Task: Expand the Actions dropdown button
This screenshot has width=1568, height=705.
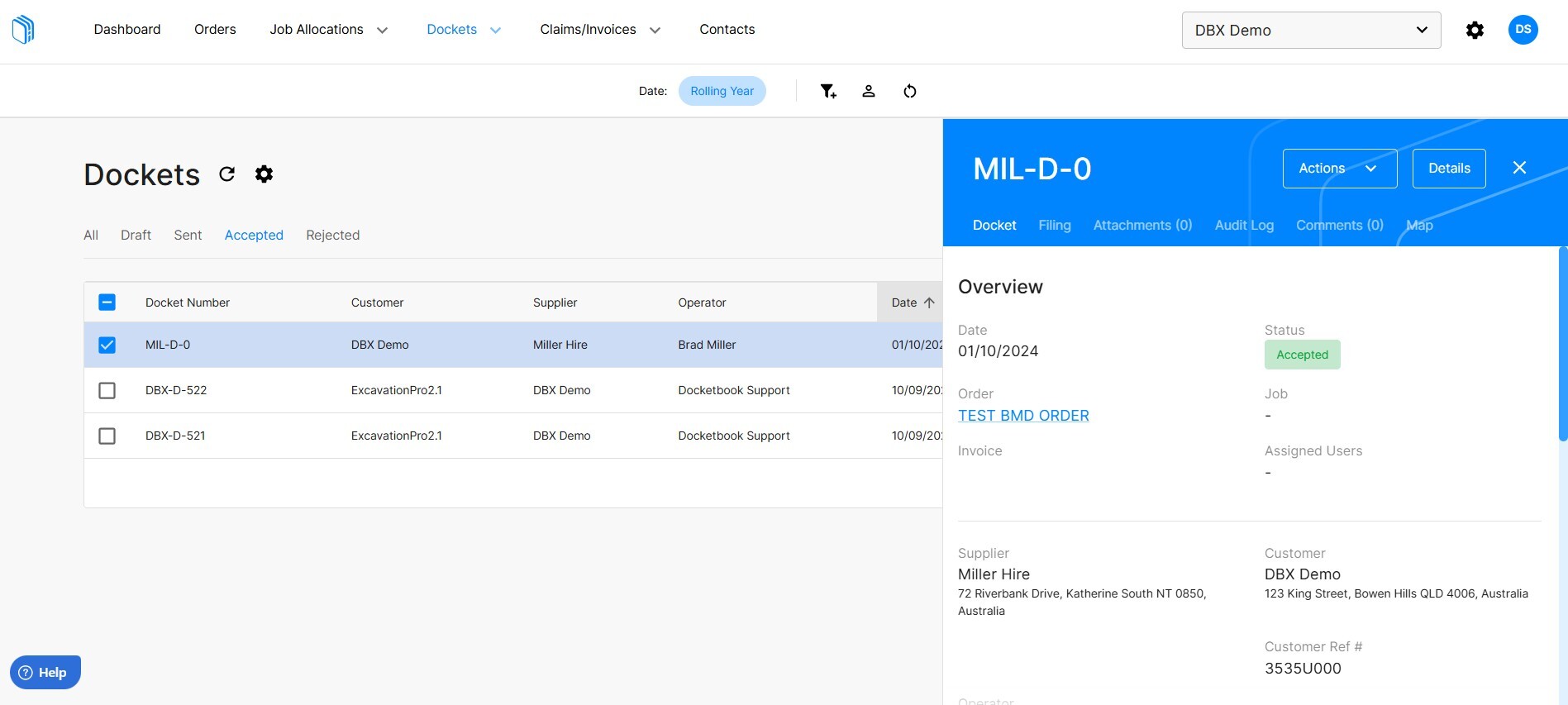Action: pyautogui.click(x=1339, y=169)
